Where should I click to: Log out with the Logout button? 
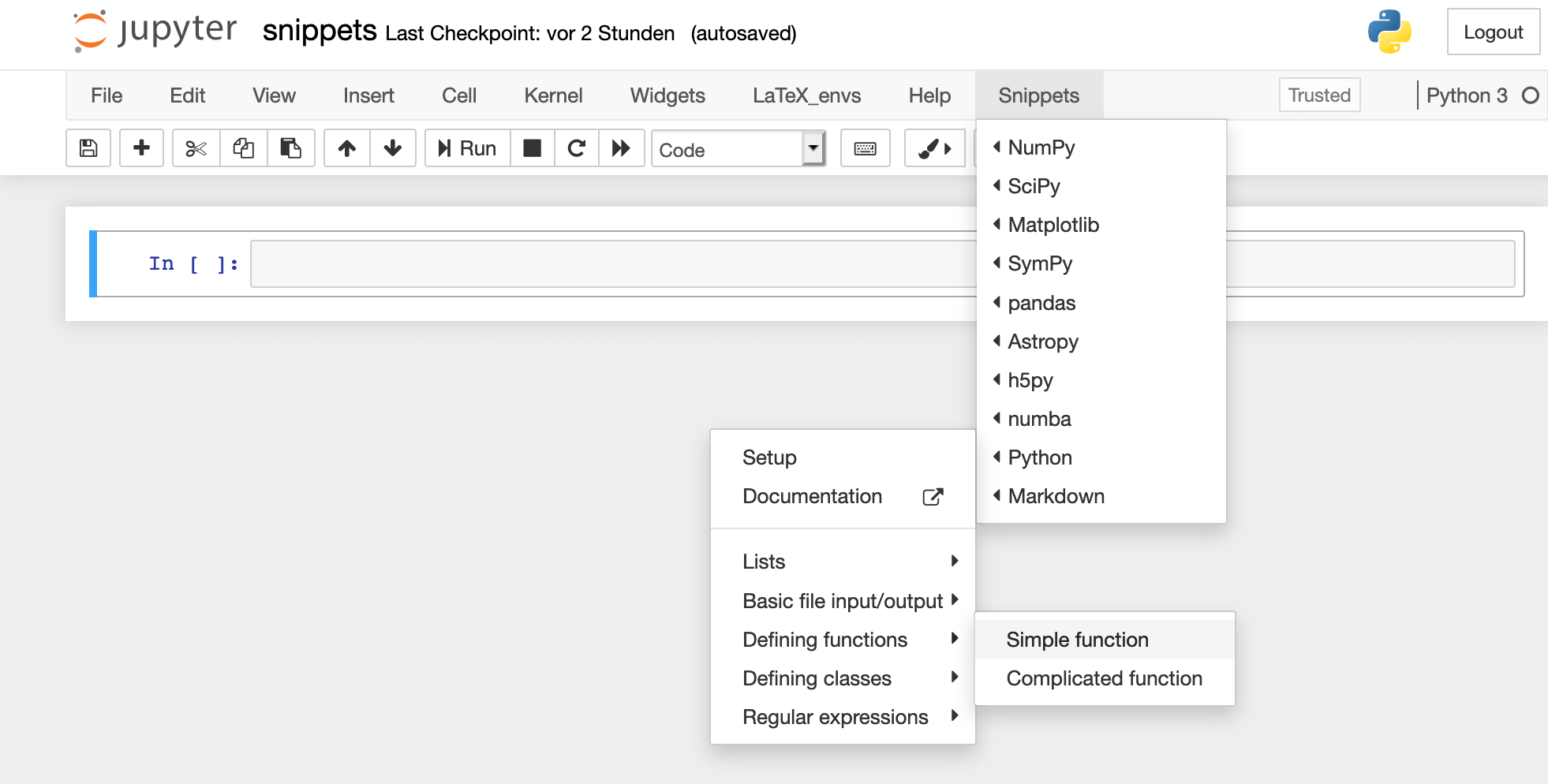click(x=1493, y=32)
